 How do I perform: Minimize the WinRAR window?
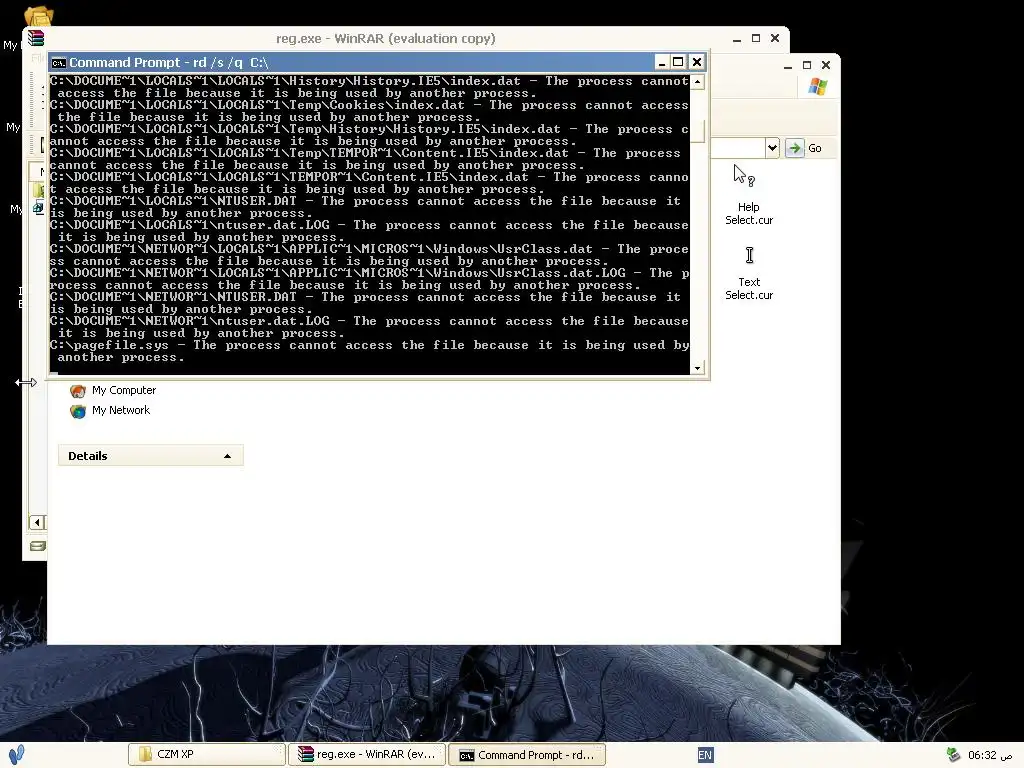pos(737,39)
